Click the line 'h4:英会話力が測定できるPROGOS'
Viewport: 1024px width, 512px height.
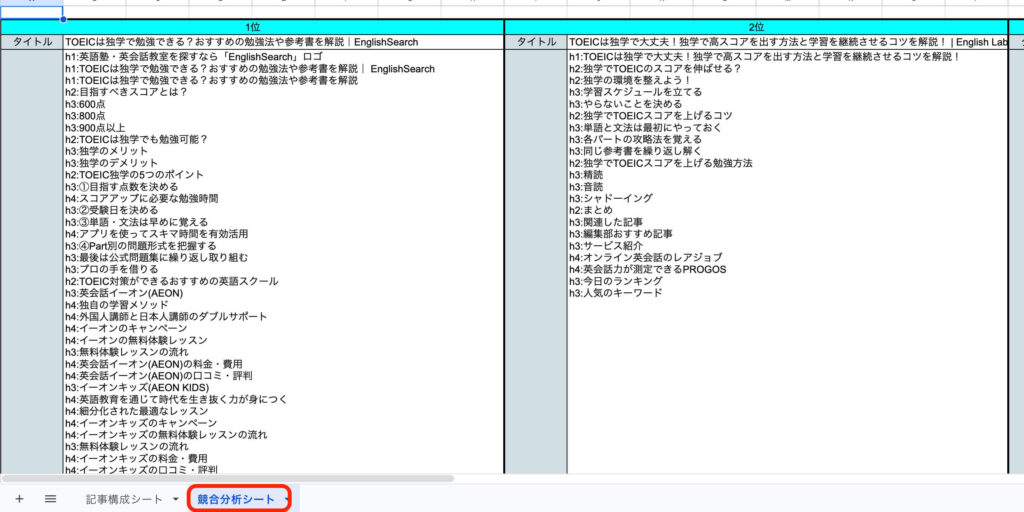(x=648, y=269)
